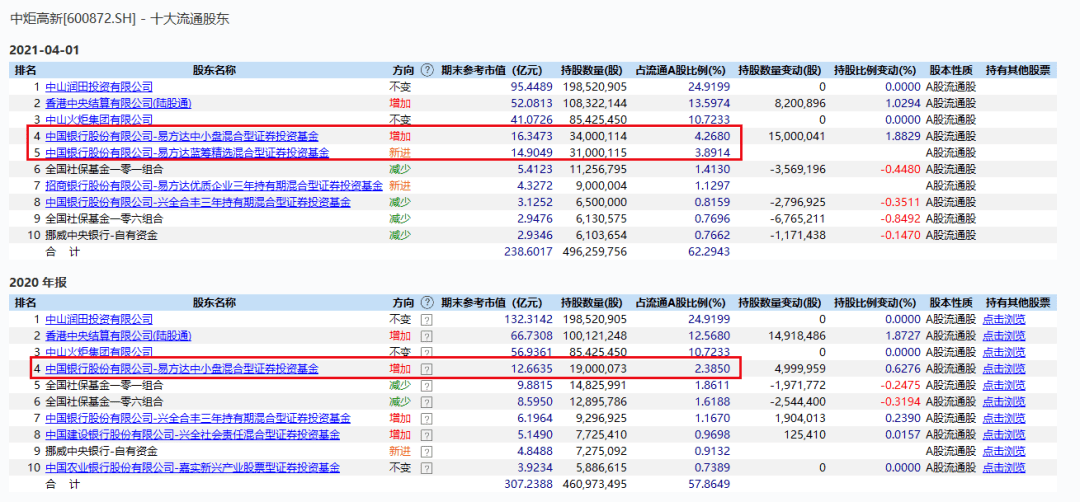Open 香港中央结算有限公司(陆股通) link in 2020 年报 table
The width and height of the screenshot is (1080, 502).
click(x=118, y=336)
